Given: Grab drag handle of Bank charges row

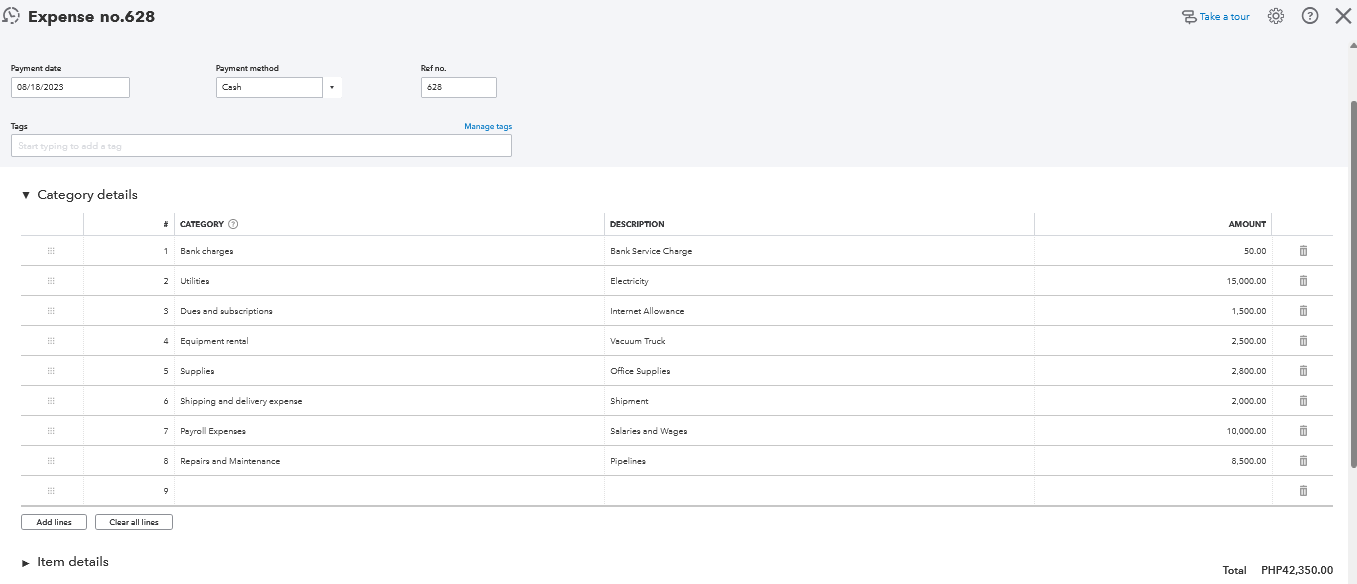Looking at the screenshot, I should tap(51, 251).
